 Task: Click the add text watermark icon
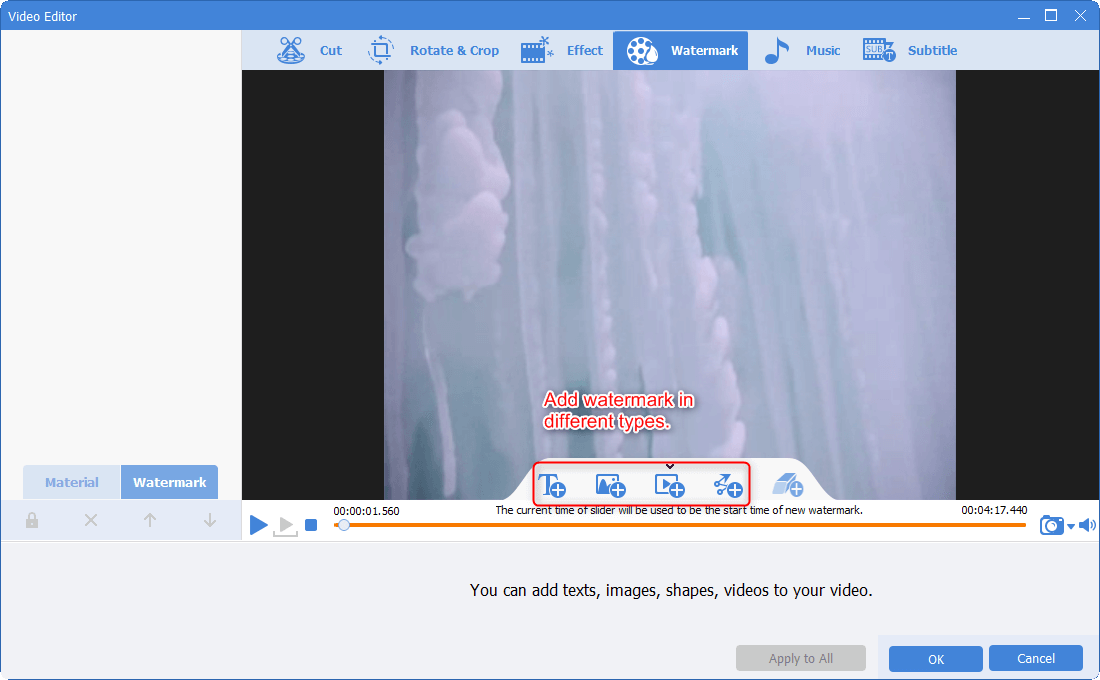[552, 486]
